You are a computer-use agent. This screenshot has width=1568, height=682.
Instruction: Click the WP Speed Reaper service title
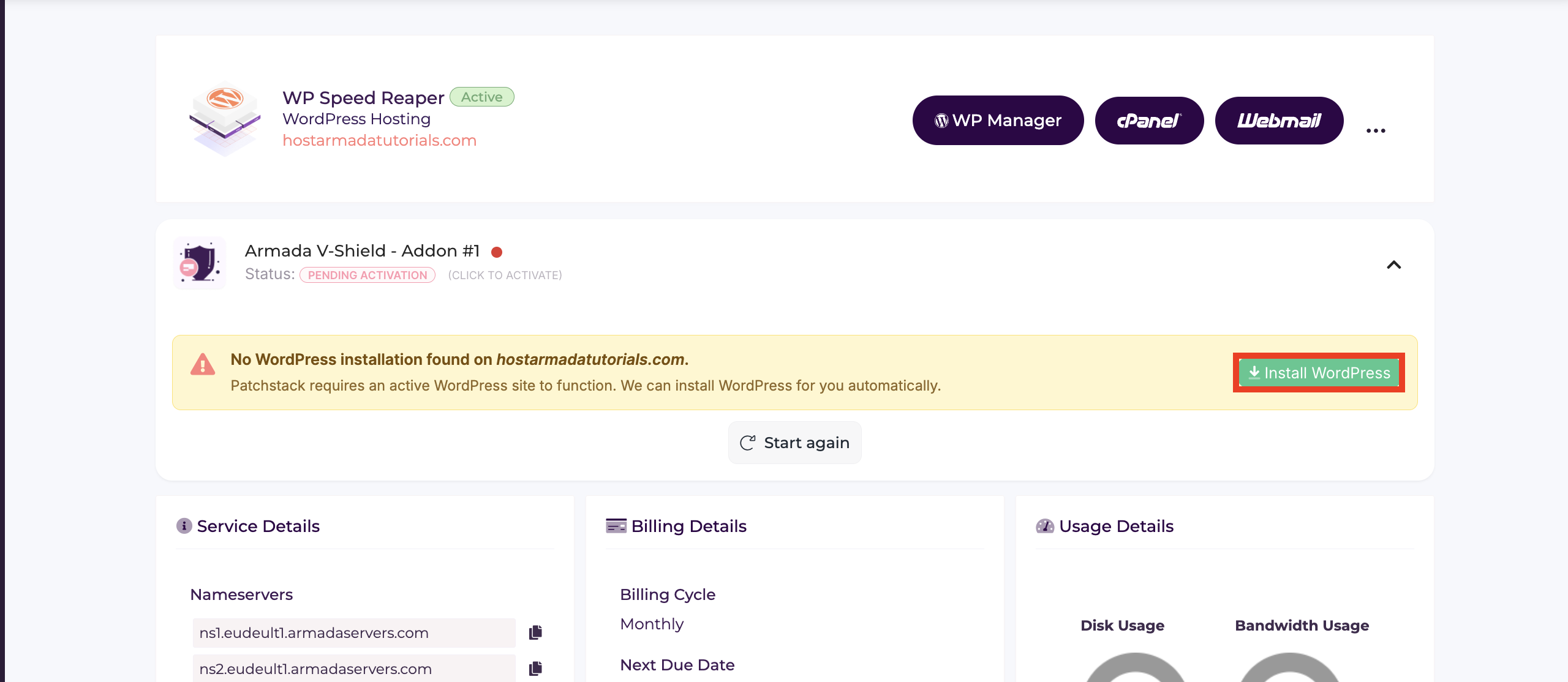coord(363,98)
